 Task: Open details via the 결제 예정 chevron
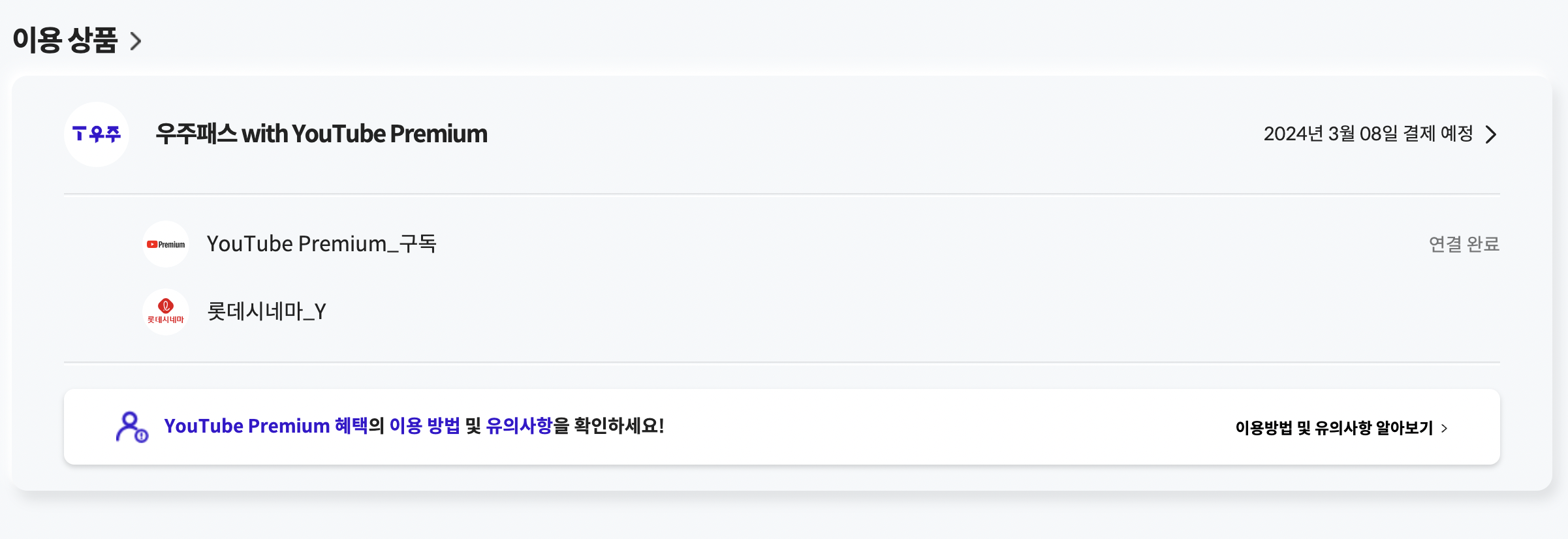coord(1491,134)
